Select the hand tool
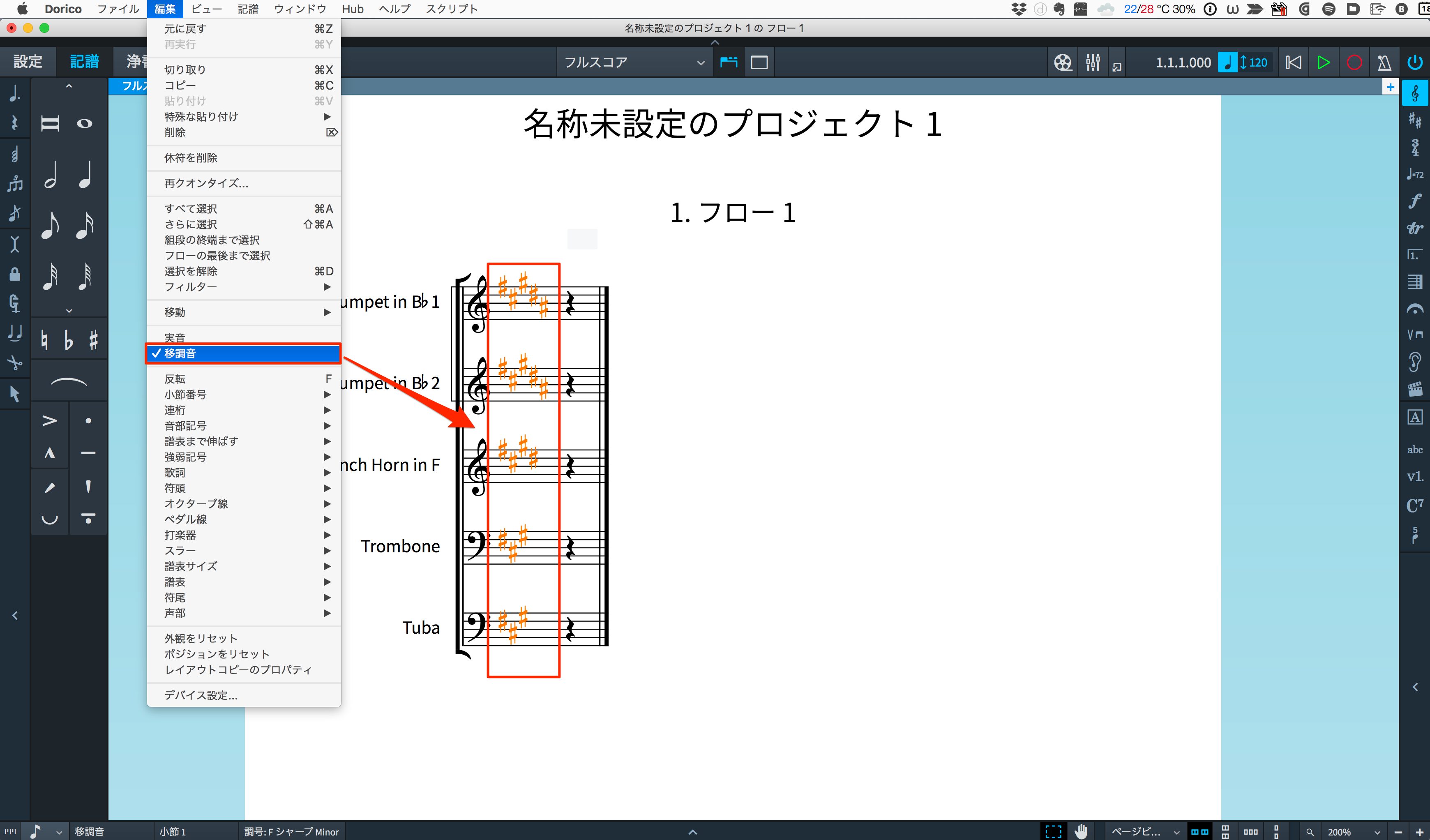Screen dimensions: 1430x840 1082,831
